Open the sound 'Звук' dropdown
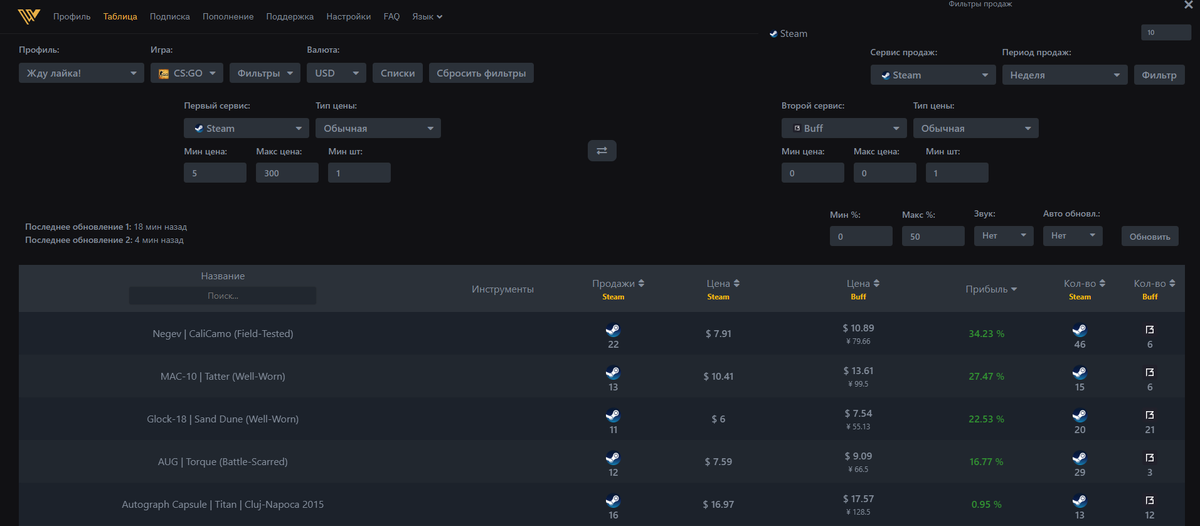Image resolution: width=1200 pixels, height=526 pixels. point(1003,236)
